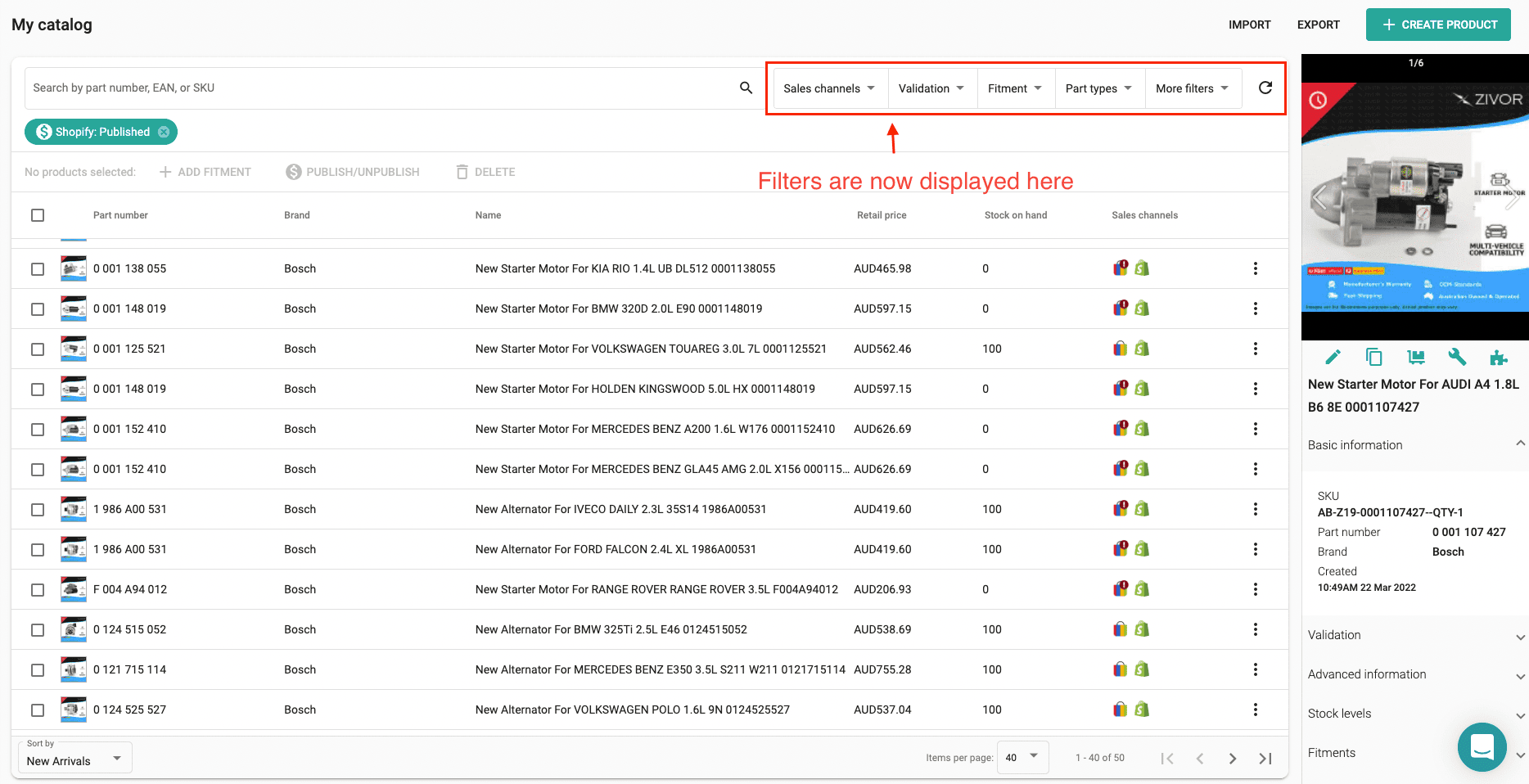Open the Sales channels filter dropdown
Viewport: 1529px width, 784px height.
click(x=830, y=88)
